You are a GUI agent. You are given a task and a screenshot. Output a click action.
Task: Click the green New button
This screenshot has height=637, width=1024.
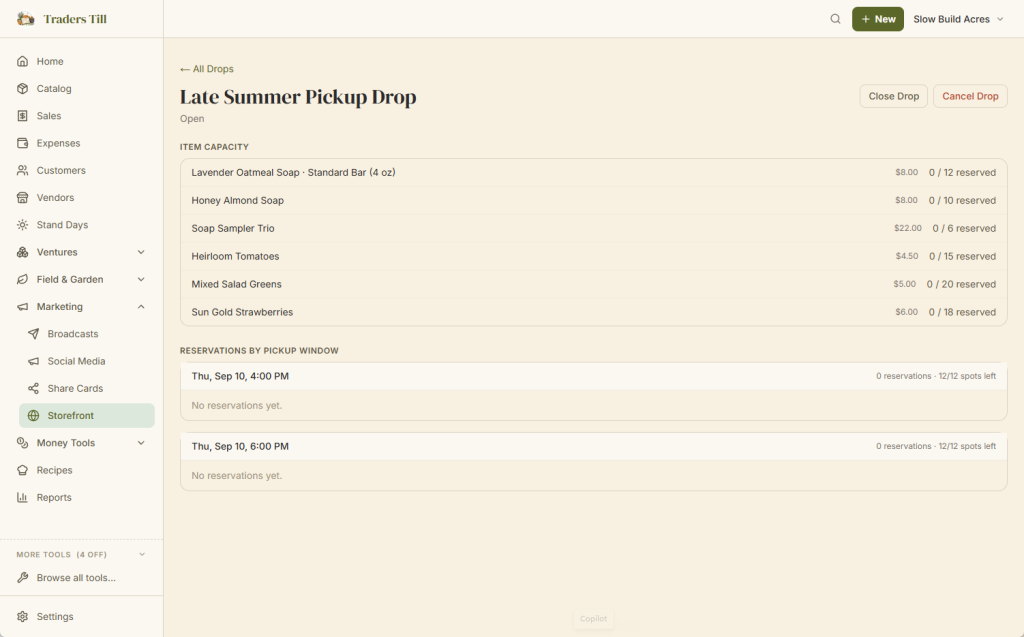(x=878, y=19)
